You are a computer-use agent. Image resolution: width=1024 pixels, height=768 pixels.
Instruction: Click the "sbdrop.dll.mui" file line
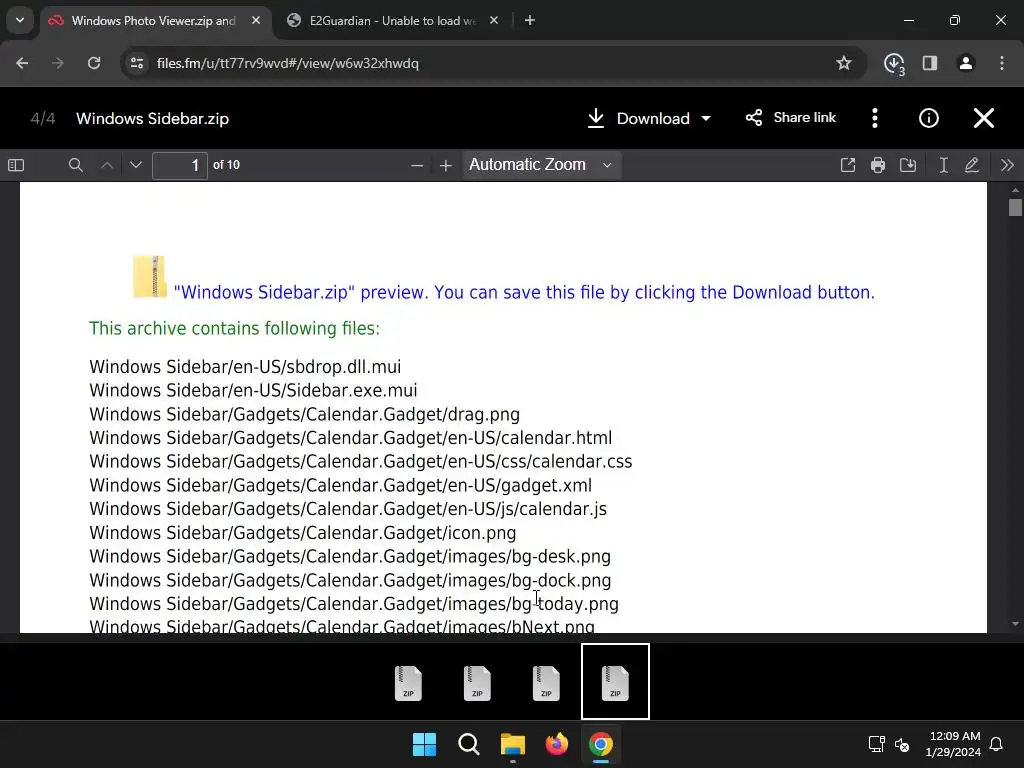coord(245,367)
